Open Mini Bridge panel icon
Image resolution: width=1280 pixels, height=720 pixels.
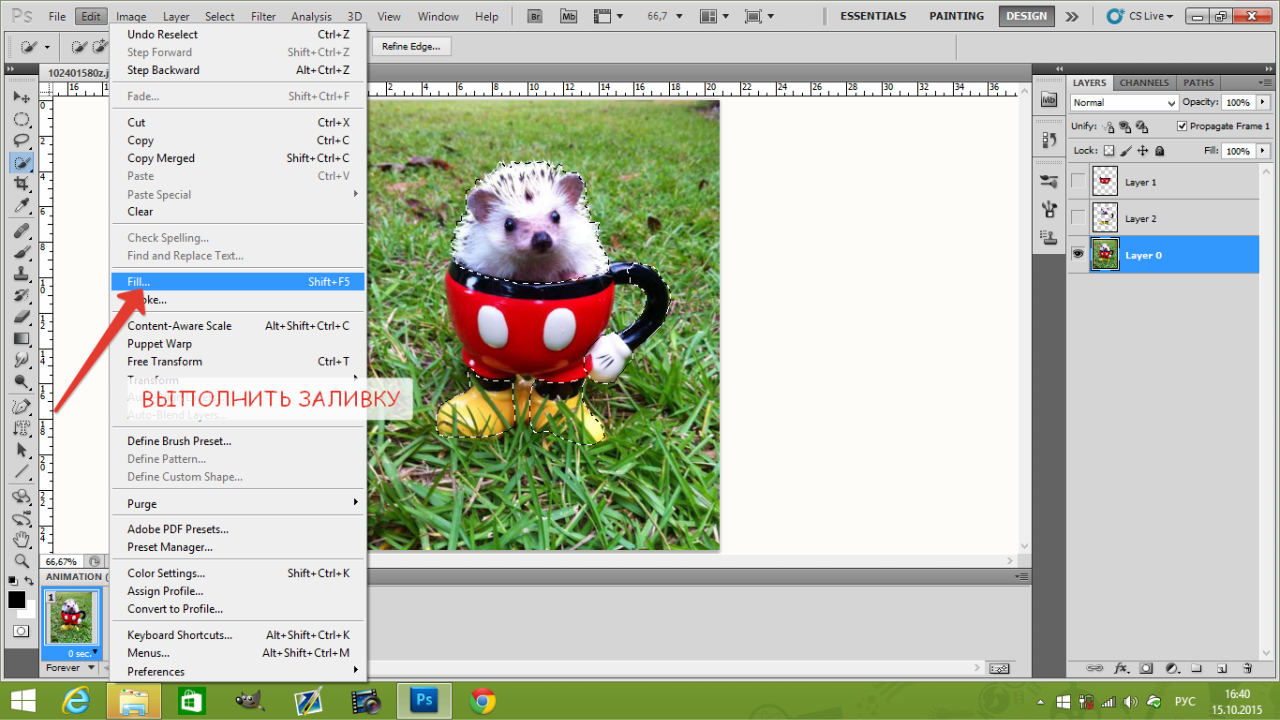coord(567,17)
